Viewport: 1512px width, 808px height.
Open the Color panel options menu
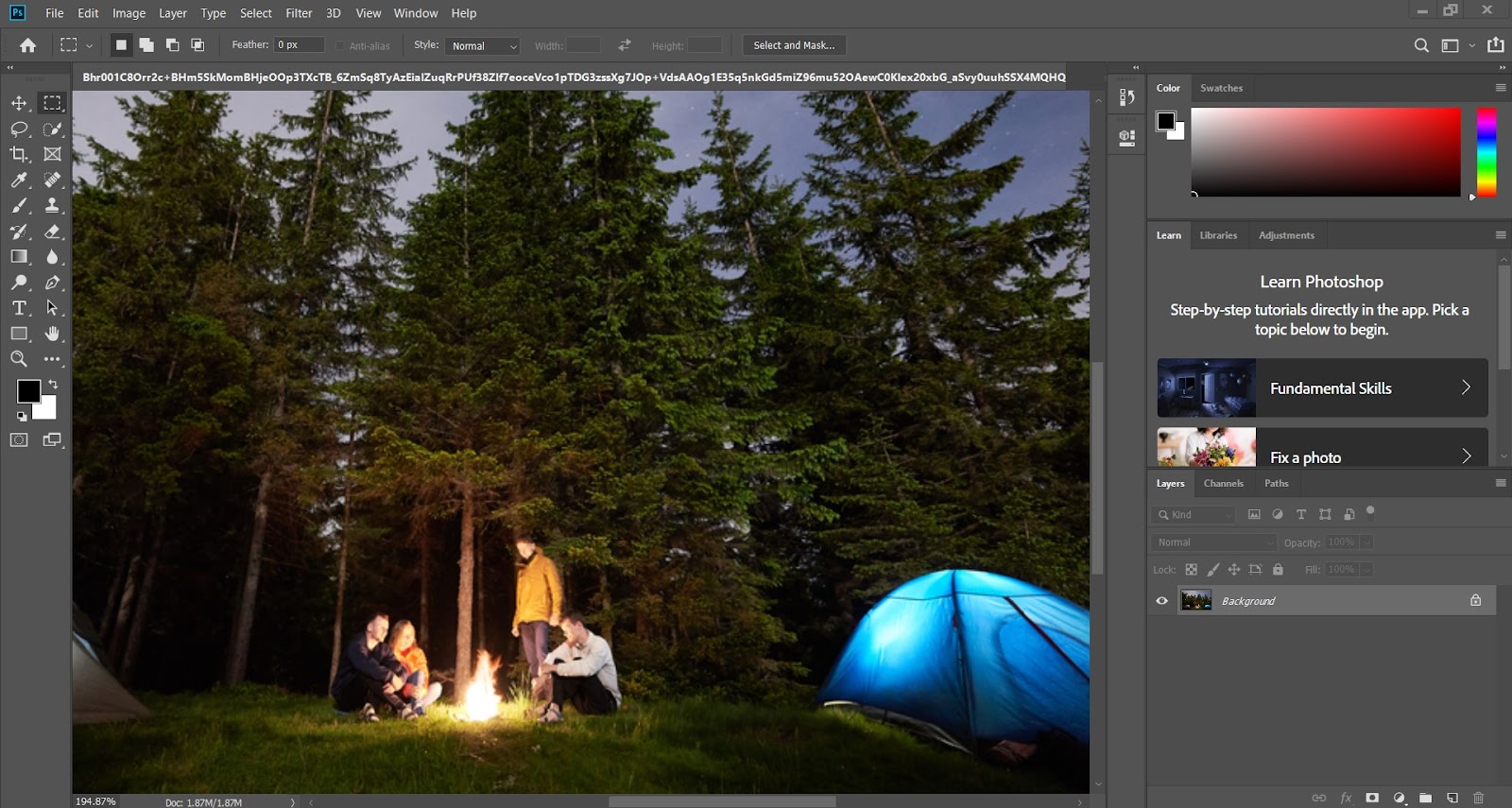(1501, 88)
